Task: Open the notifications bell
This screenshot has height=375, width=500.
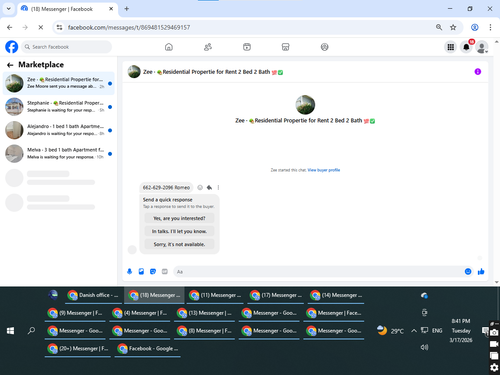Action: [466, 47]
